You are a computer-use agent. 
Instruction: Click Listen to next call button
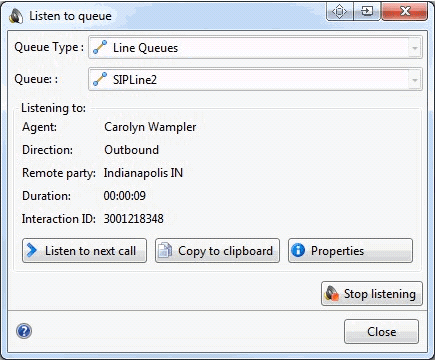click(84, 251)
